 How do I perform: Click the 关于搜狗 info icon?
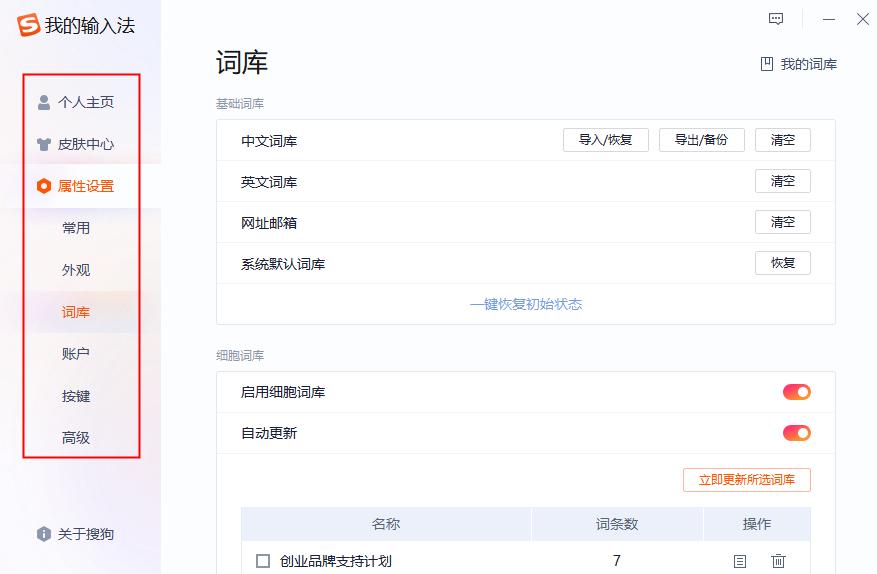pyautogui.click(x=44, y=534)
